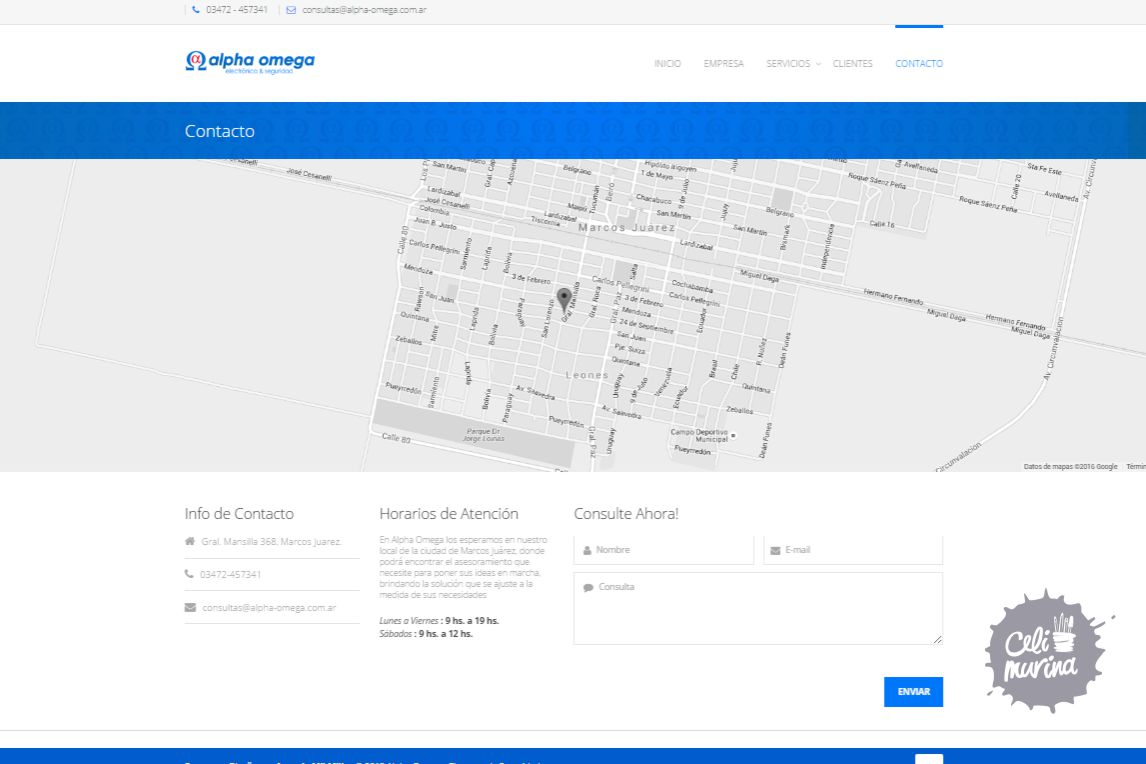This screenshot has height=764, width=1146.
Task: Click the Consulta textarea resize handle
Action: [x=937, y=639]
